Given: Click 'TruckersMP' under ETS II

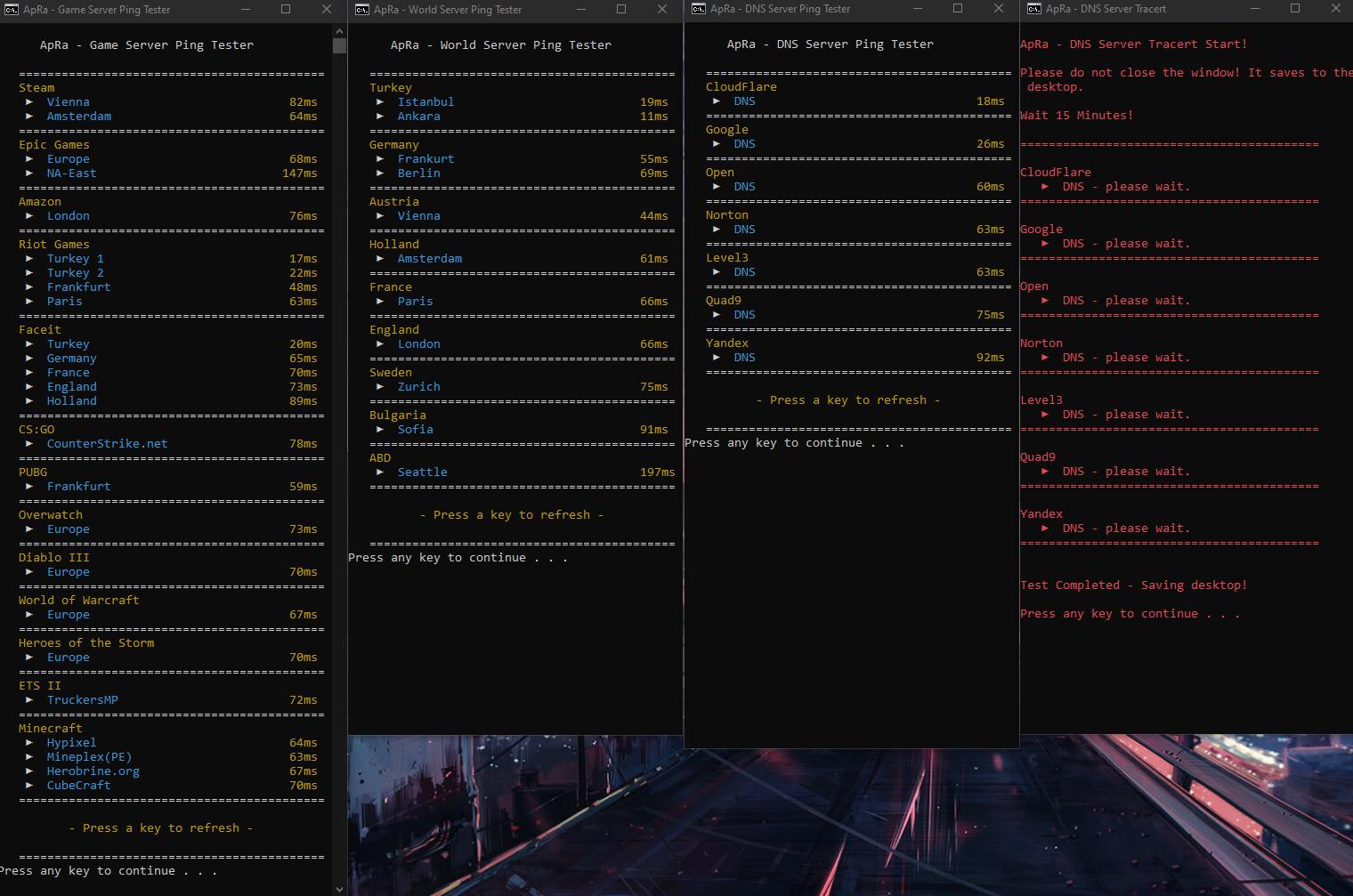Looking at the screenshot, I should point(83,700).
